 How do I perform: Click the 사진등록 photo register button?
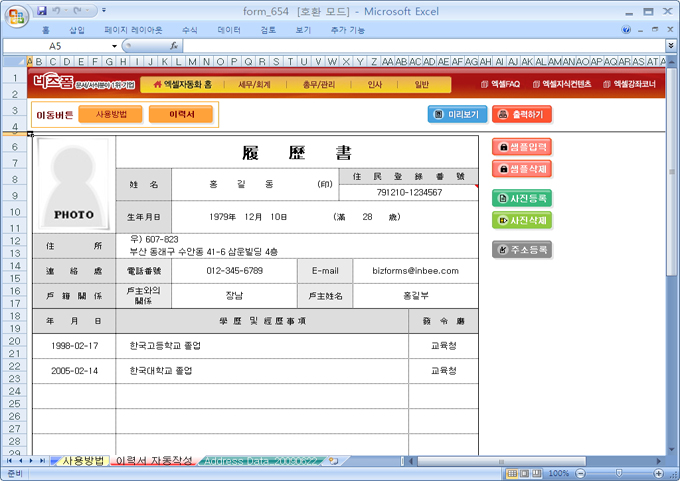[x=522, y=198]
